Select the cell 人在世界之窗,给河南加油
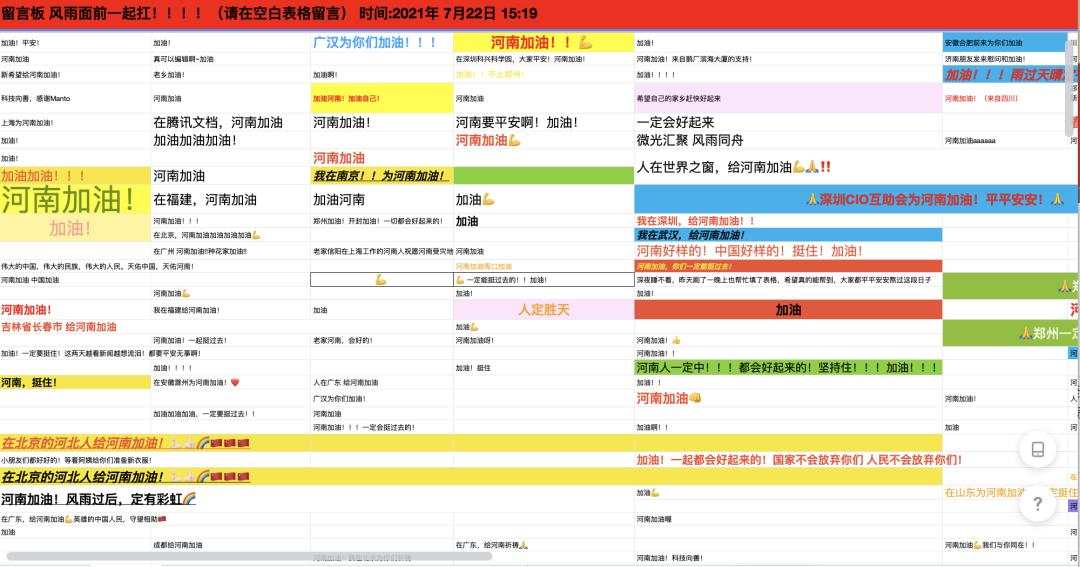The width and height of the screenshot is (1080, 567). point(788,167)
